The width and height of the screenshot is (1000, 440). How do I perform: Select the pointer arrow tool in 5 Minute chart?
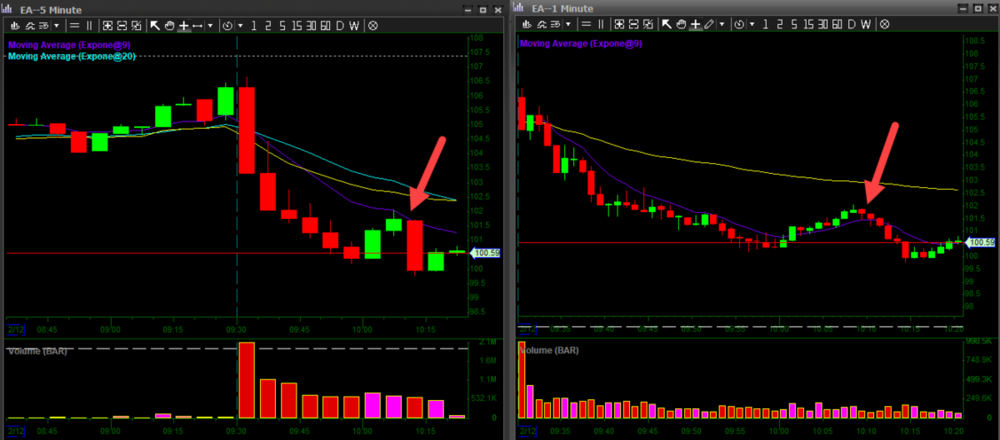tap(155, 25)
